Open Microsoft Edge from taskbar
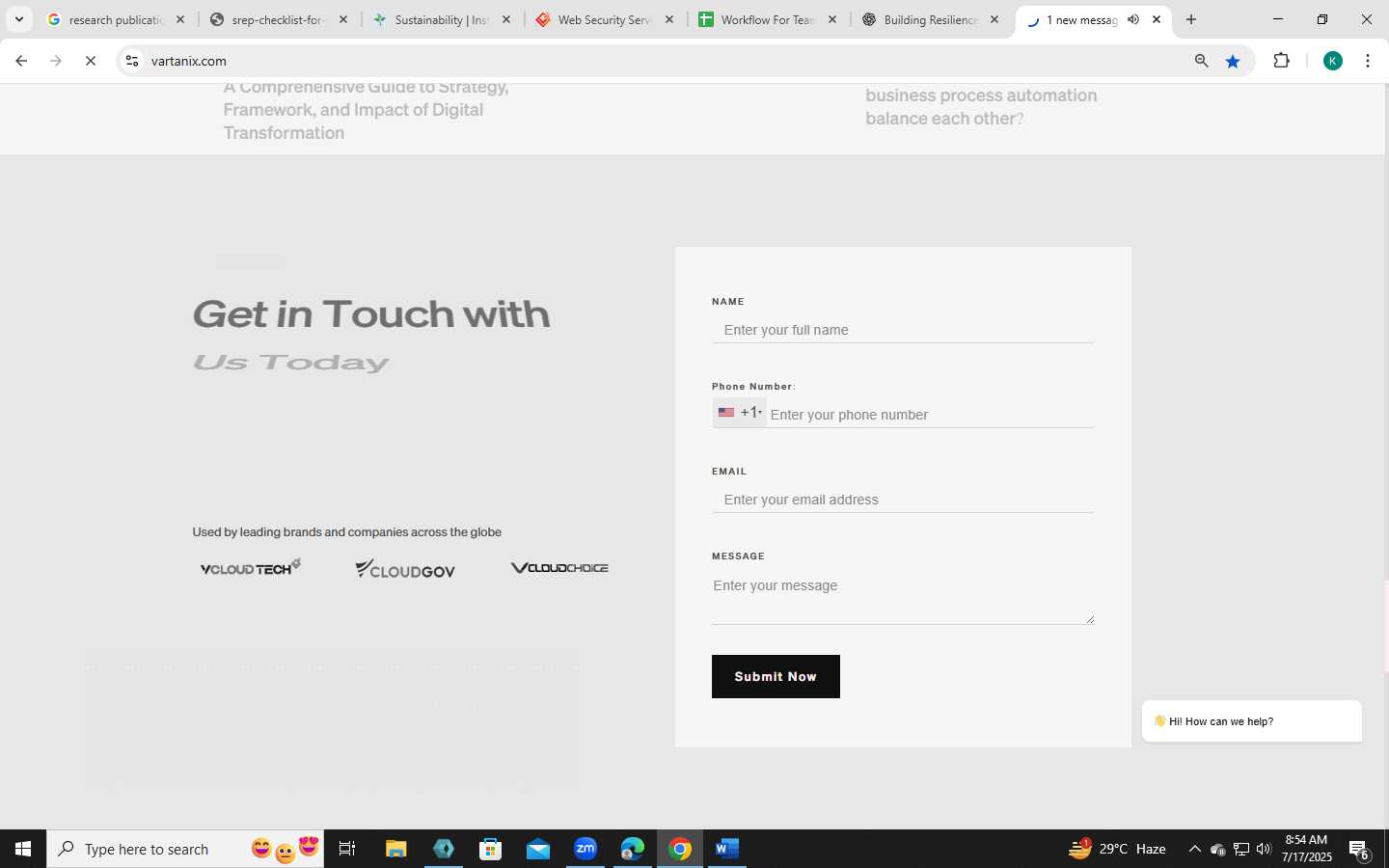 633,849
